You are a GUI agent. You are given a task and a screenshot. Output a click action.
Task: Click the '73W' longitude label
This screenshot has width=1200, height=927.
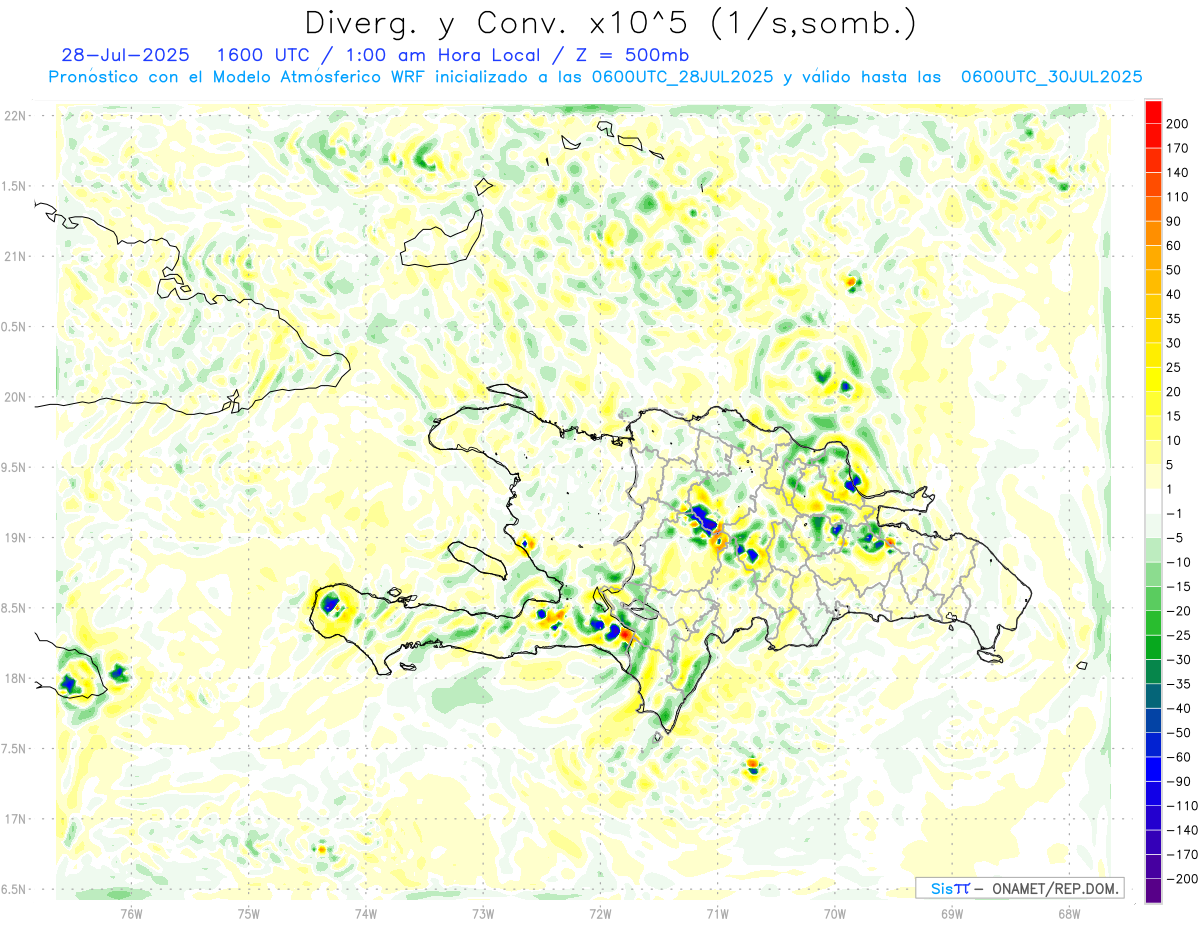[x=483, y=913]
